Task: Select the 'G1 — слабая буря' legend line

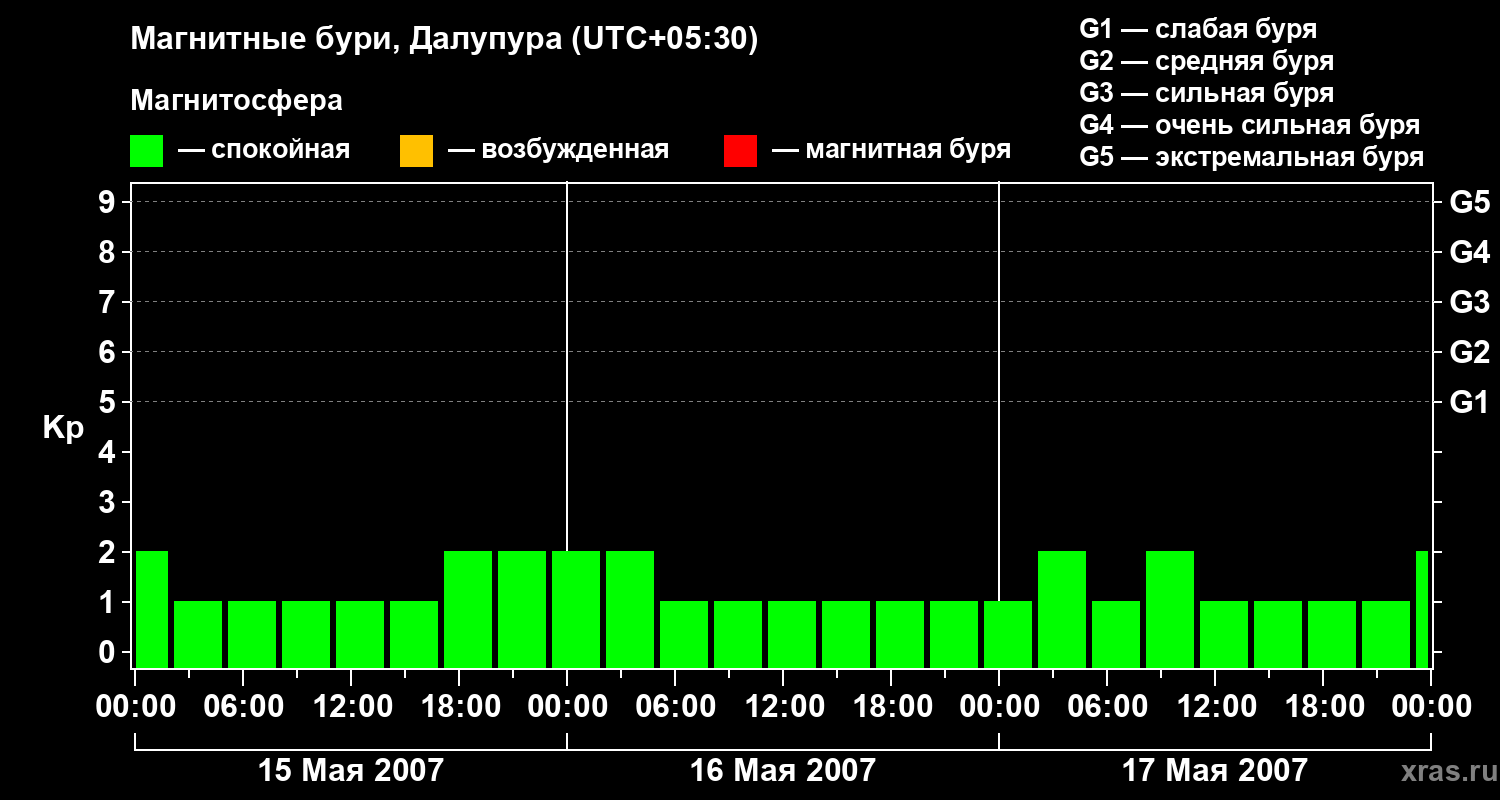Action: point(1198,28)
